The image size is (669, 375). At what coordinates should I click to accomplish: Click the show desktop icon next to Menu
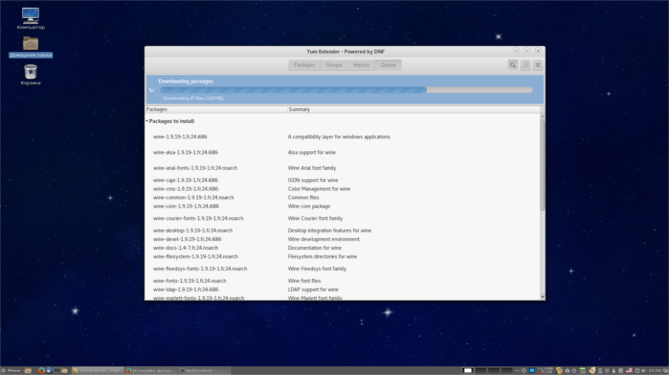pyautogui.click(x=28, y=370)
